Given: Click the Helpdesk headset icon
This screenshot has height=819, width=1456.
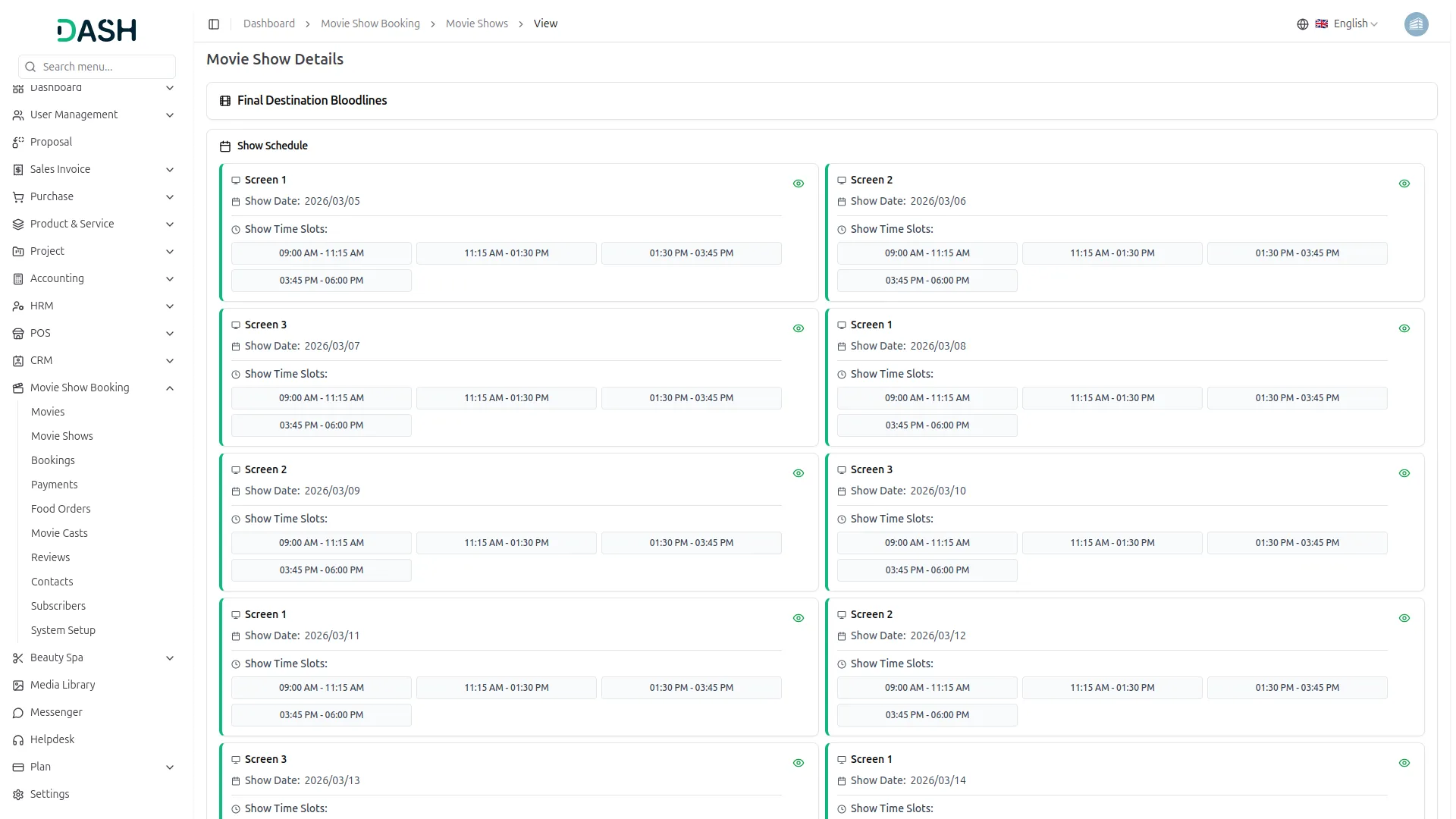Looking at the screenshot, I should click(x=17, y=739).
